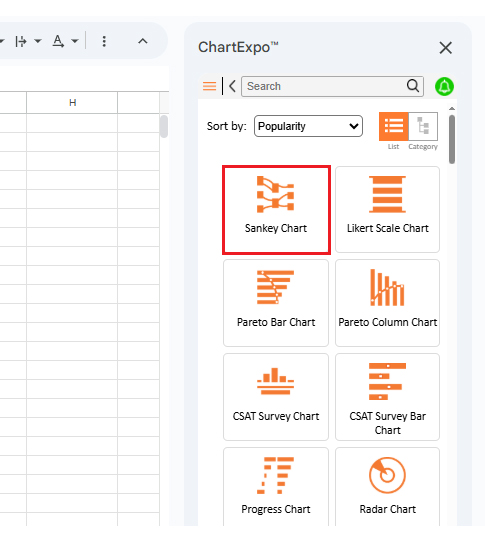Choose the Progress Chart tile

pos(276,487)
